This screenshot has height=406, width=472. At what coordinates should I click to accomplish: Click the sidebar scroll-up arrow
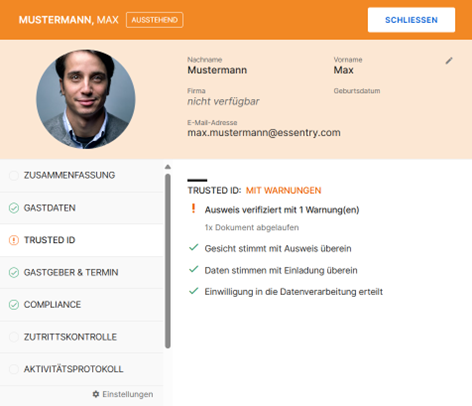pyautogui.click(x=168, y=167)
